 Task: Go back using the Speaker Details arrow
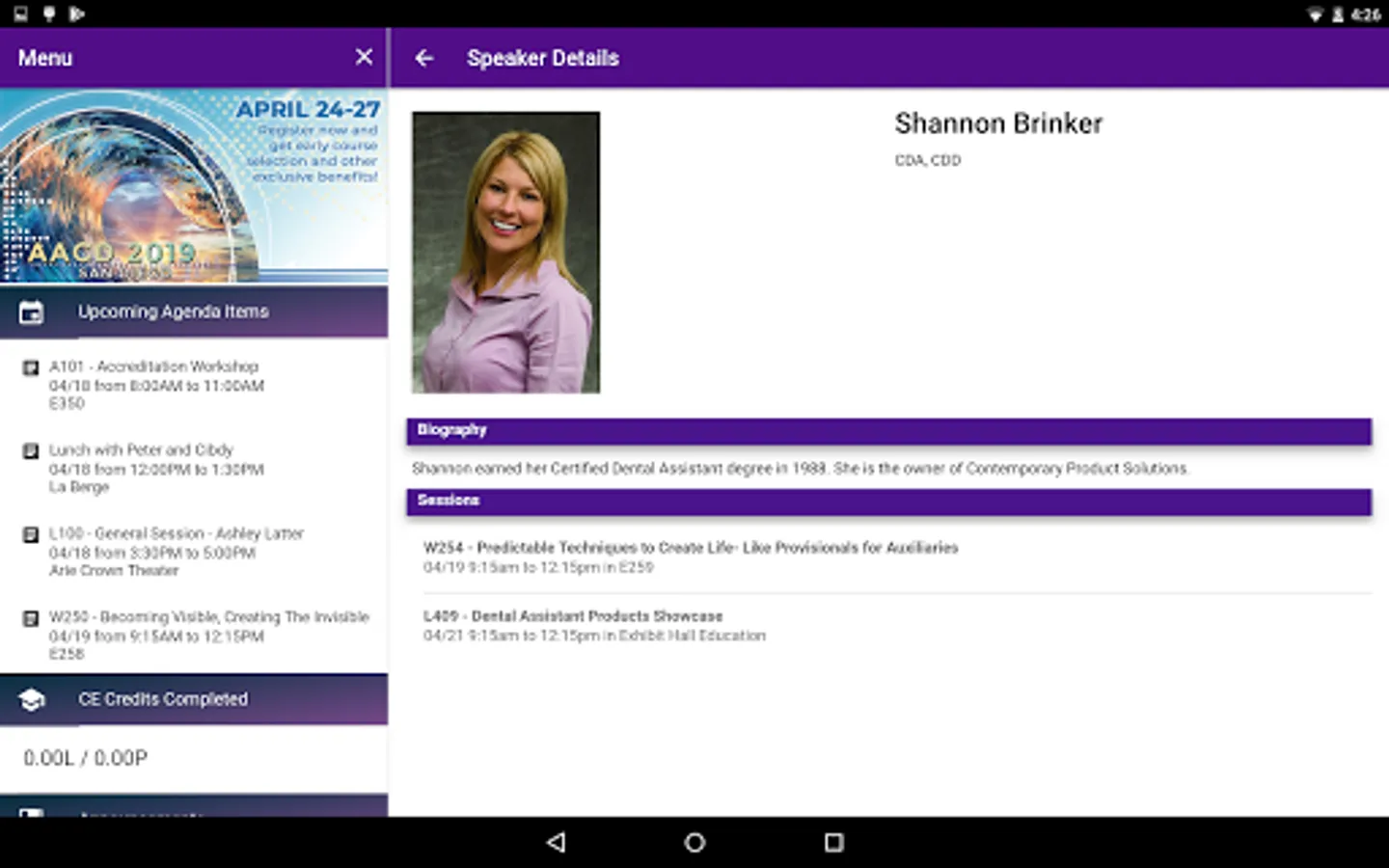point(424,58)
